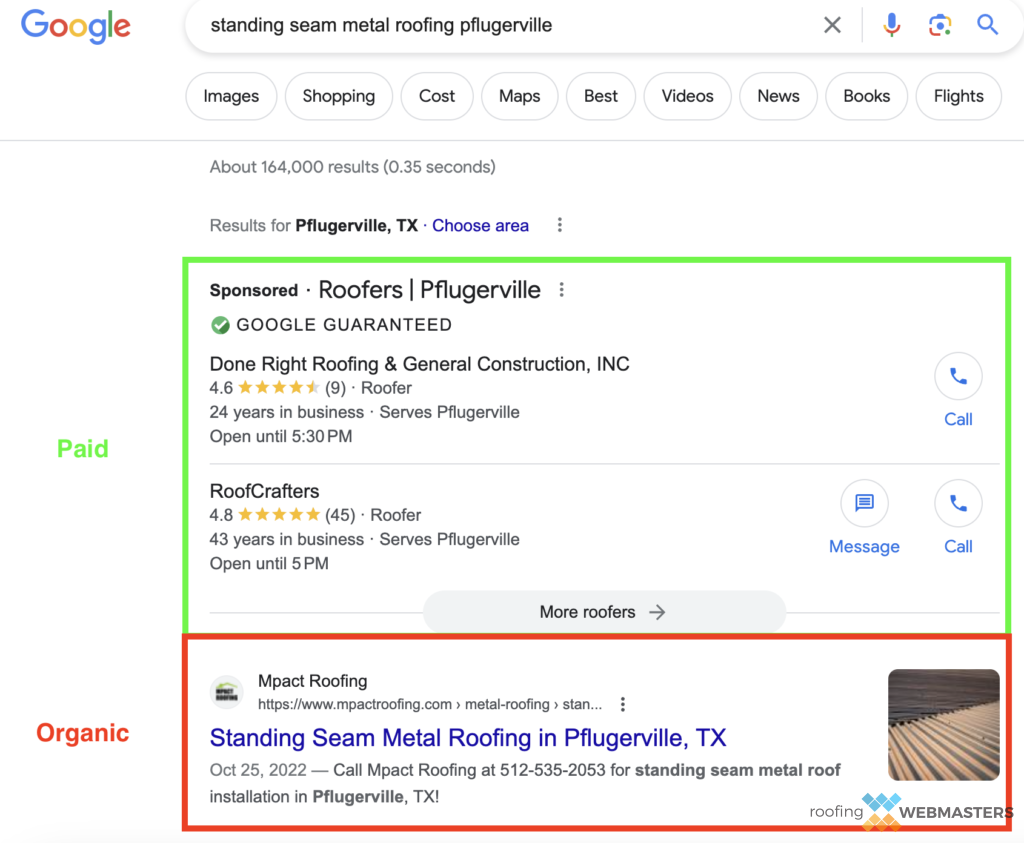This screenshot has width=1024, height=843.
Task: Open Google Lens image search icon
Action: [940, 25]
